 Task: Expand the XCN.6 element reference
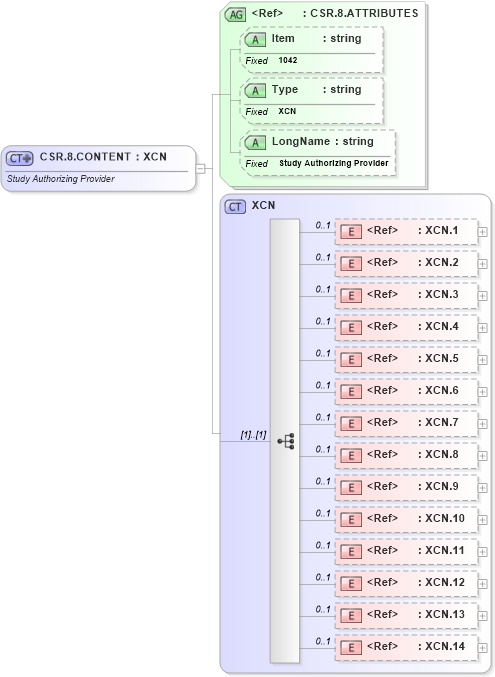[x=482, y=392]
